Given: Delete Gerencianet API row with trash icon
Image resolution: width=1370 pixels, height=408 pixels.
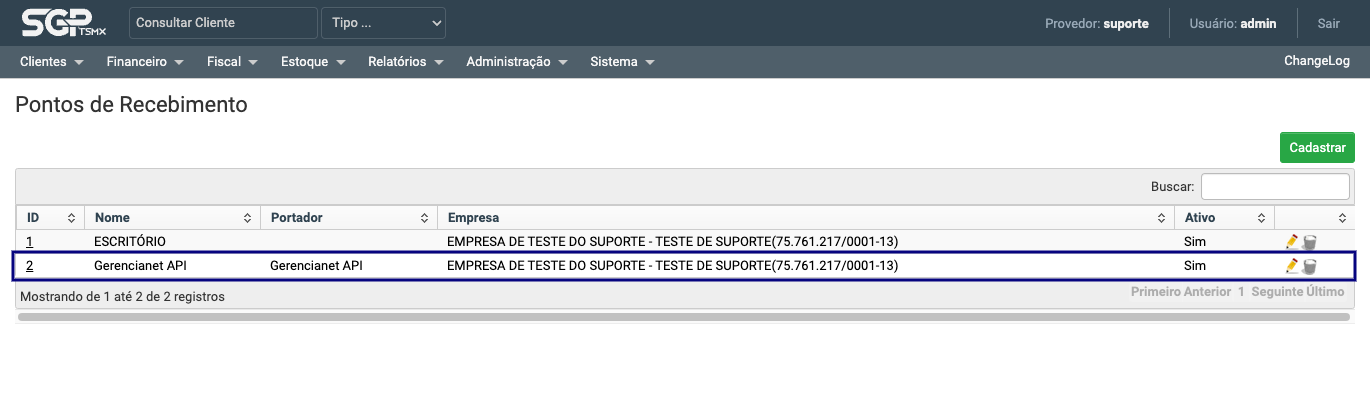Looking at the screenshot, I should click(x=1310, y=265).
